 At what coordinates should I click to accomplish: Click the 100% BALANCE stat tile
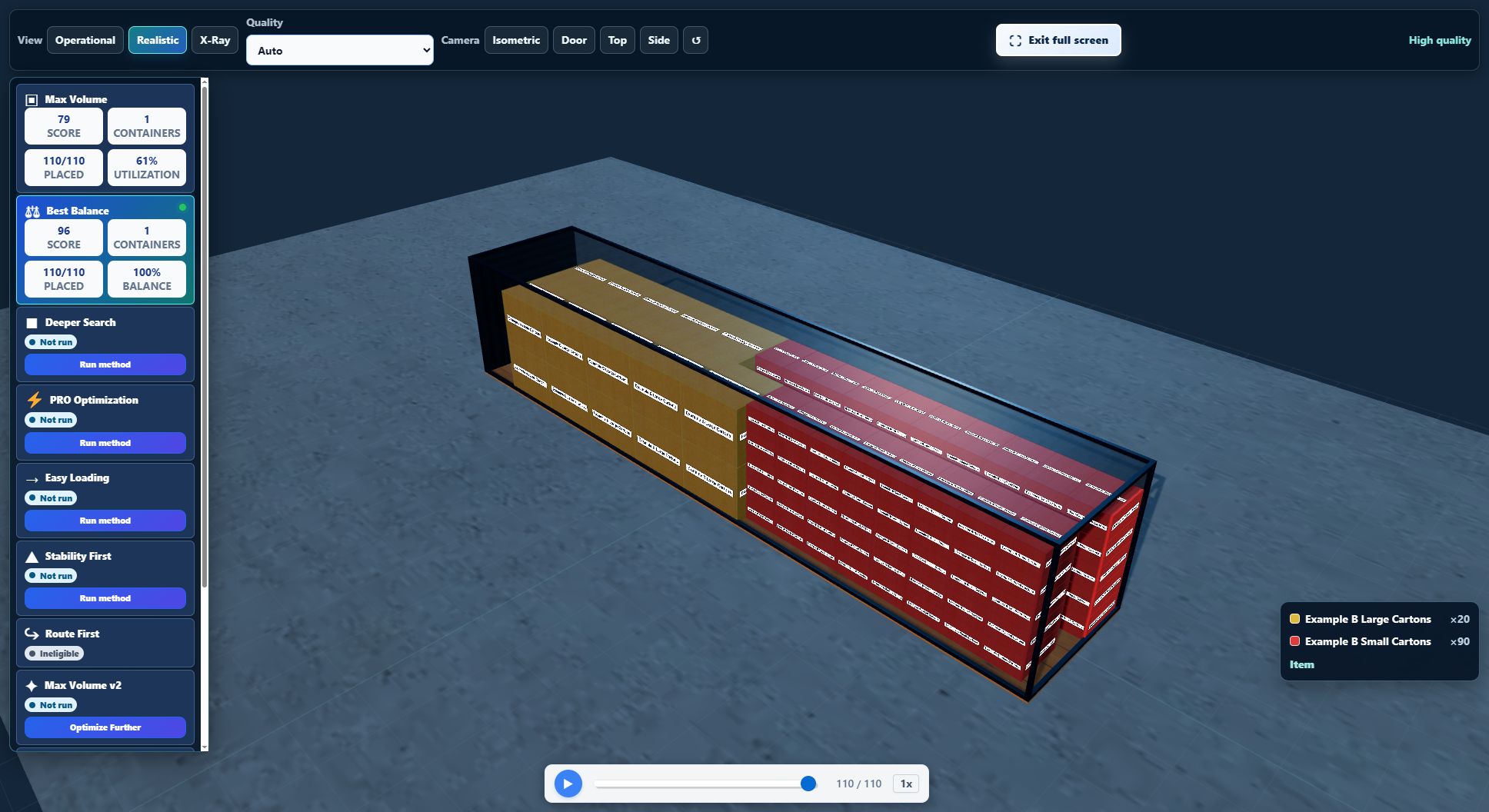point(147,279)
